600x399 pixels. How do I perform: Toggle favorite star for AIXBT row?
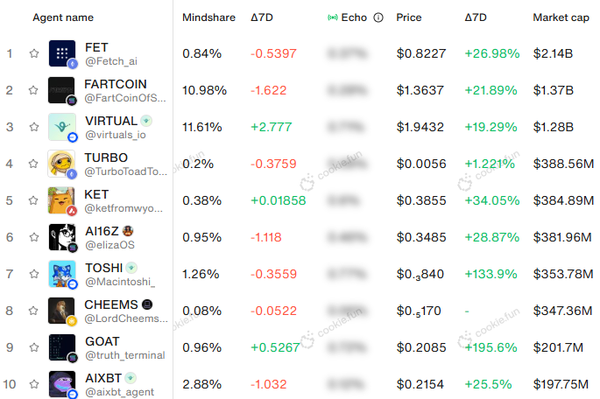(34, 384)
